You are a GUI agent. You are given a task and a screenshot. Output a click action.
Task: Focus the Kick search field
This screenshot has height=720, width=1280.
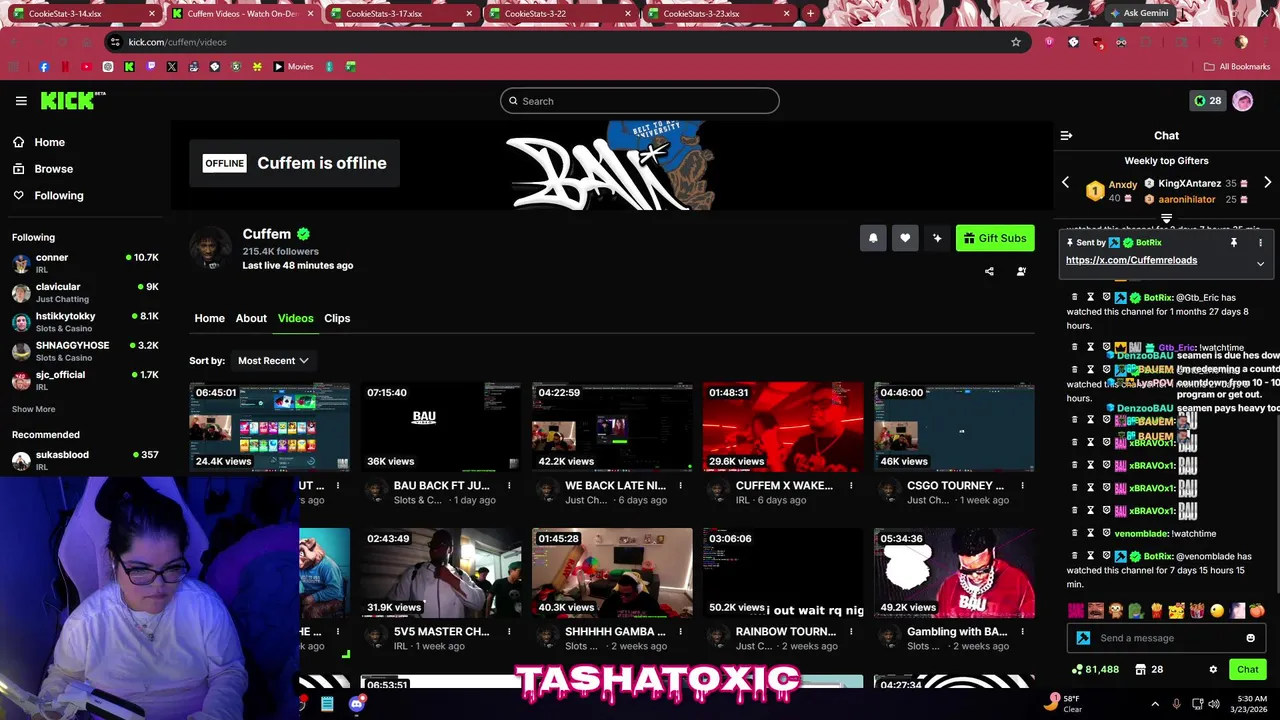pyautogui.click(x=639, y=101)
